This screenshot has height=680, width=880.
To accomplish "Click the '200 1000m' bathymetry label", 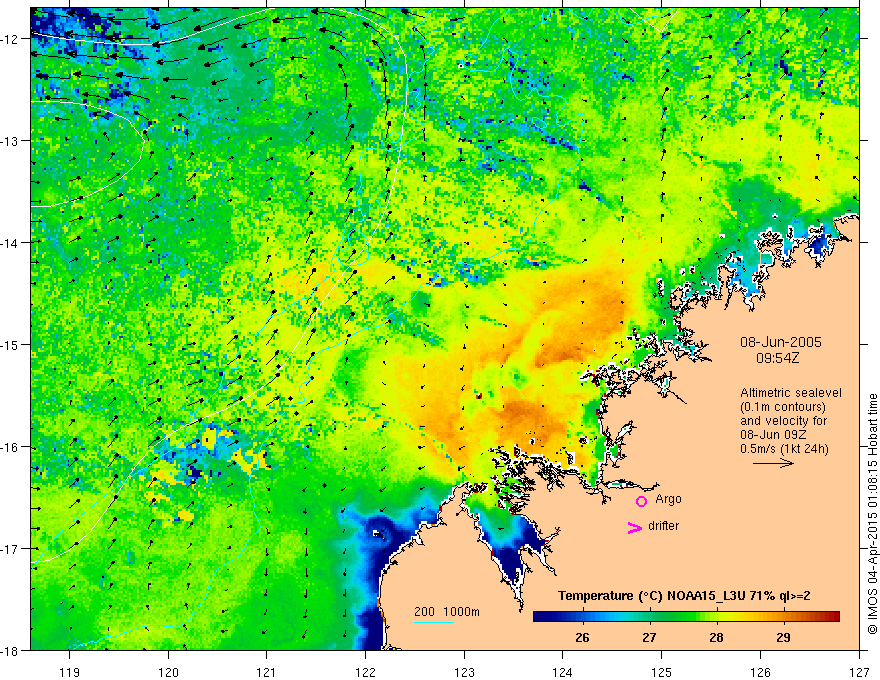I will [447, 612].
